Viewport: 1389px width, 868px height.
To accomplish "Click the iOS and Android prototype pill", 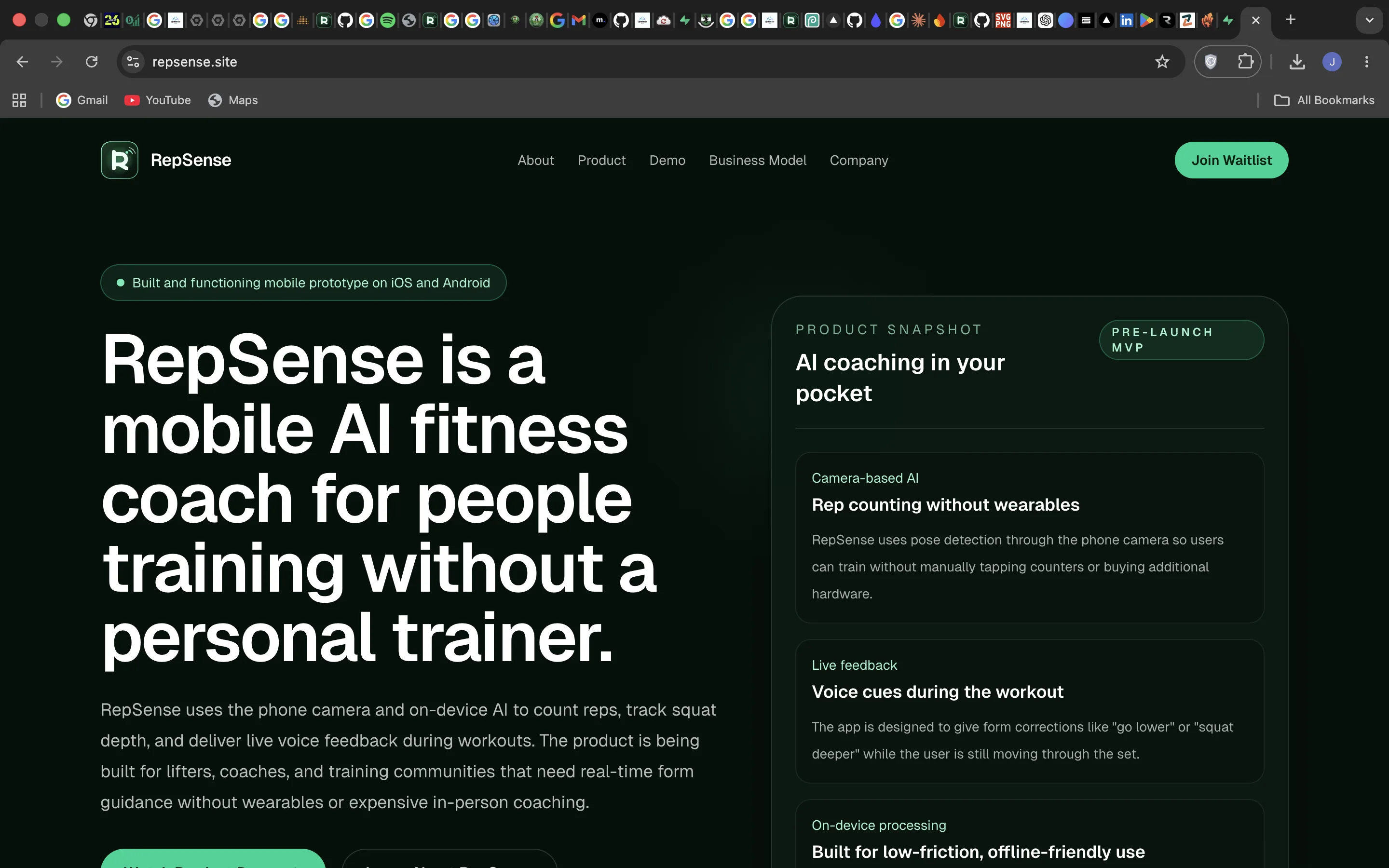I will coord(303,283).
